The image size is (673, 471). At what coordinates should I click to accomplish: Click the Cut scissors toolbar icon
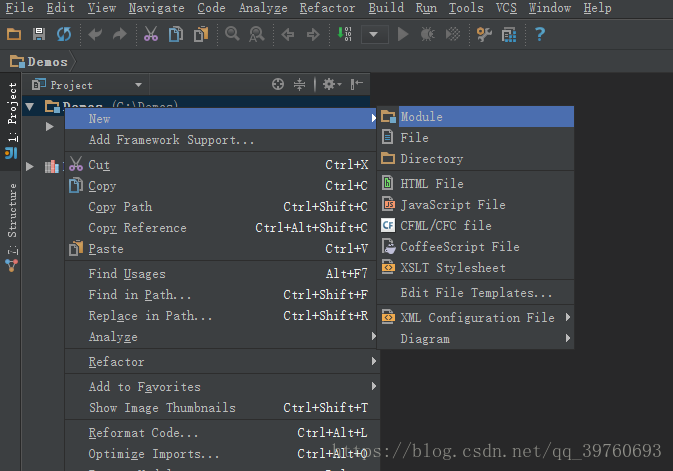151,34
